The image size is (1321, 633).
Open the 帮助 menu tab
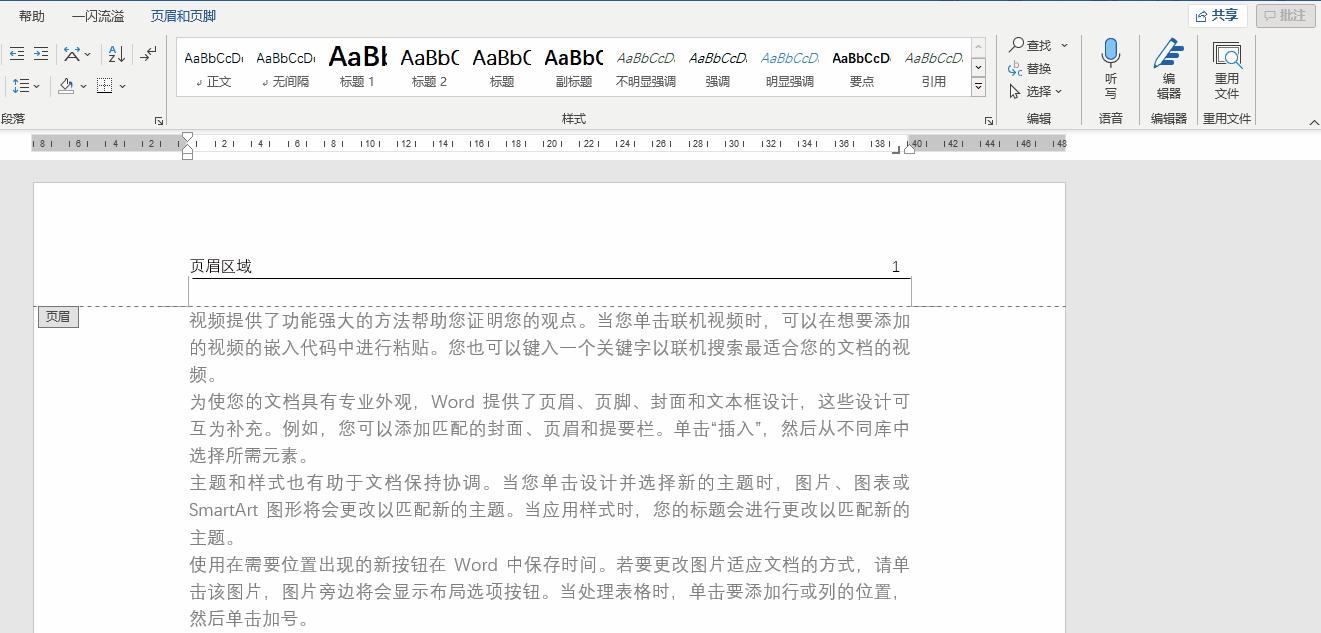tap(30, 15)
